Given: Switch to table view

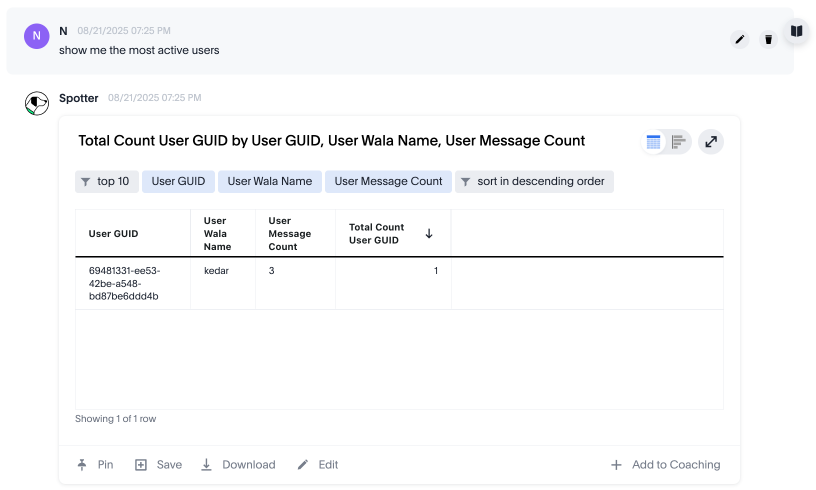Looking at the screenshot, I should pos(654,142).
